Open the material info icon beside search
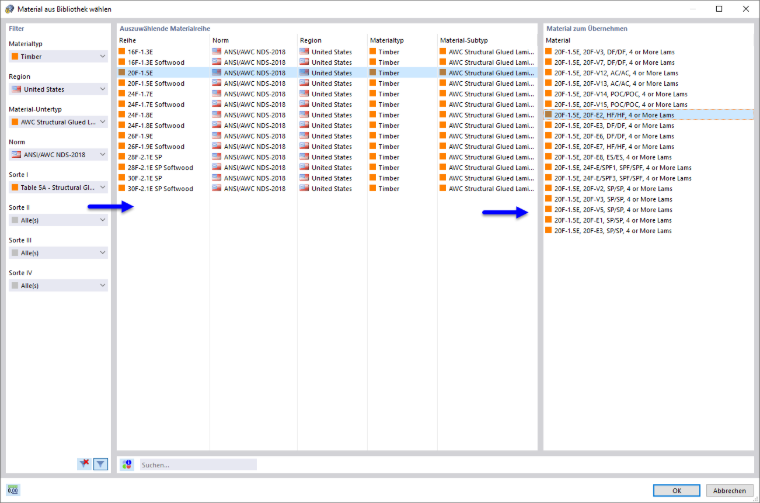Image resolution: width=760 pixels, height=503 pixels. pos(127,464)
